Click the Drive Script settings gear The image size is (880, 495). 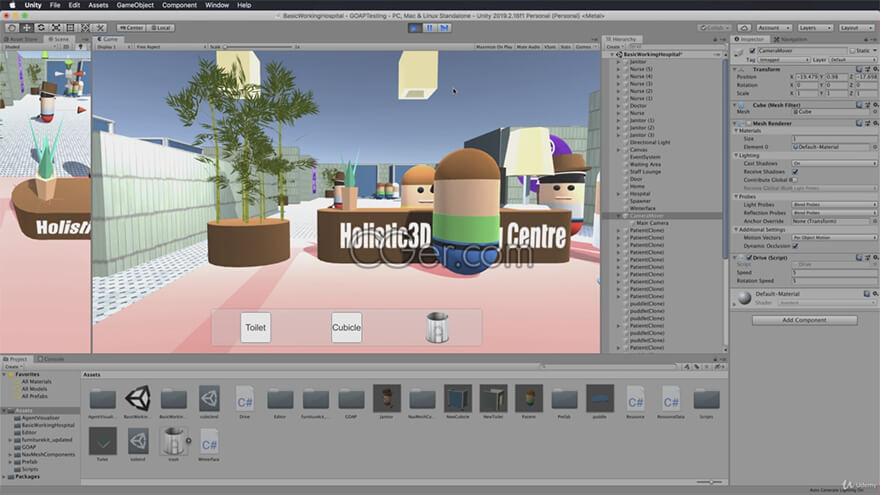click(x=875, y=258)
